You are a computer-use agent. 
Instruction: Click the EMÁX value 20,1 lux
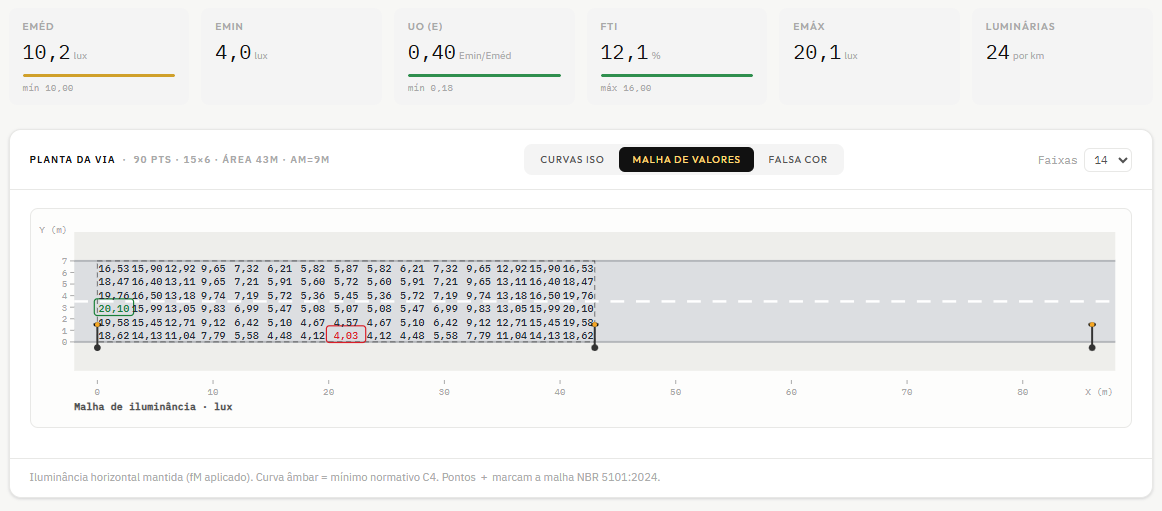pyautogui.click(x=825, y=53)
